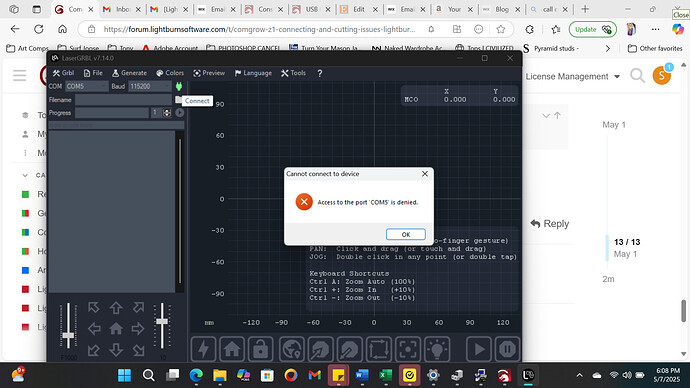The height and width of the screenshot is (388, 690).
Task: Click the Filename input field
Action: coord(124,100)
